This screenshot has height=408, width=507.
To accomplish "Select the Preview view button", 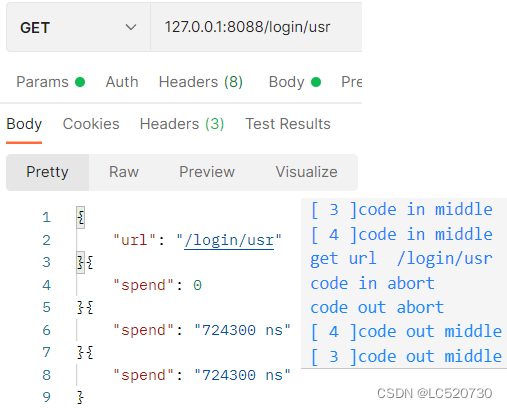I will point(207,172).
